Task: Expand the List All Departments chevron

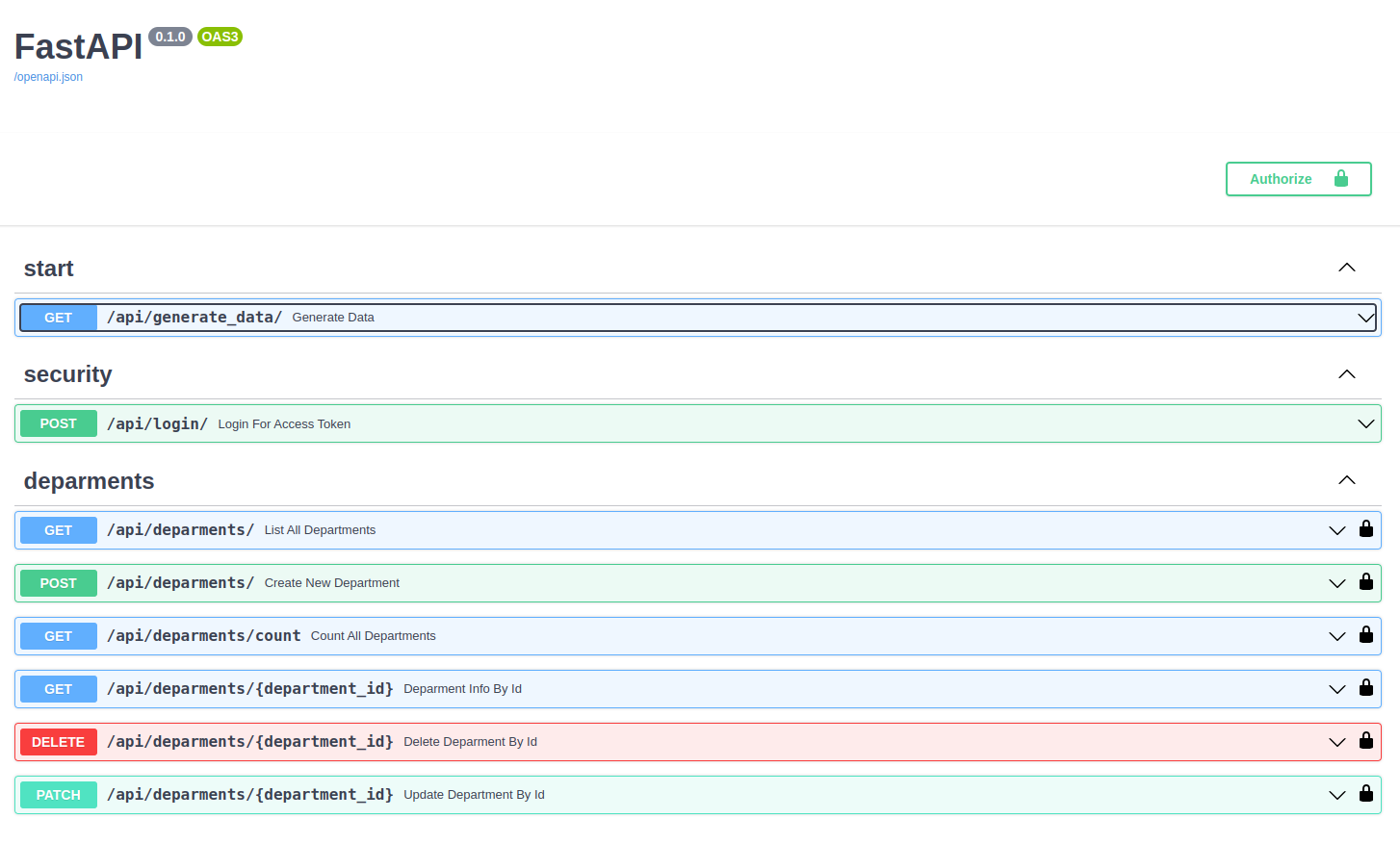Action: tap(1336, 530)
